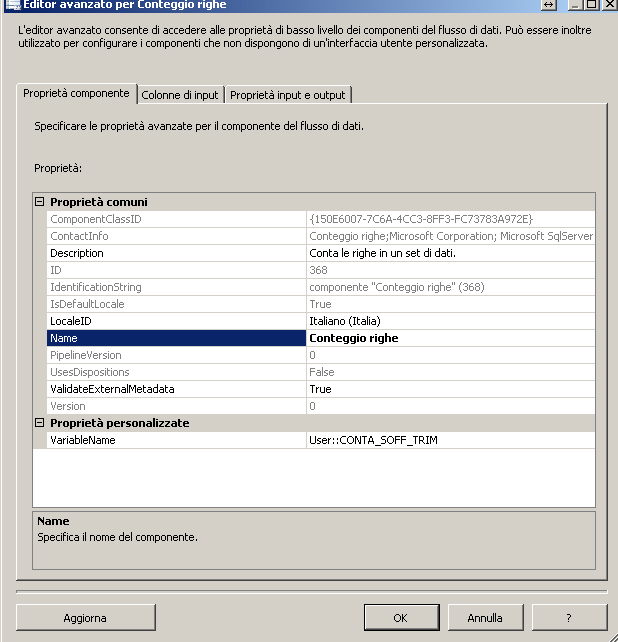Image resolution: width=618 pixels, height=642 pixels.
Task: Select the LocaleID value Italiano (Italia)
Action: point(450,321)
